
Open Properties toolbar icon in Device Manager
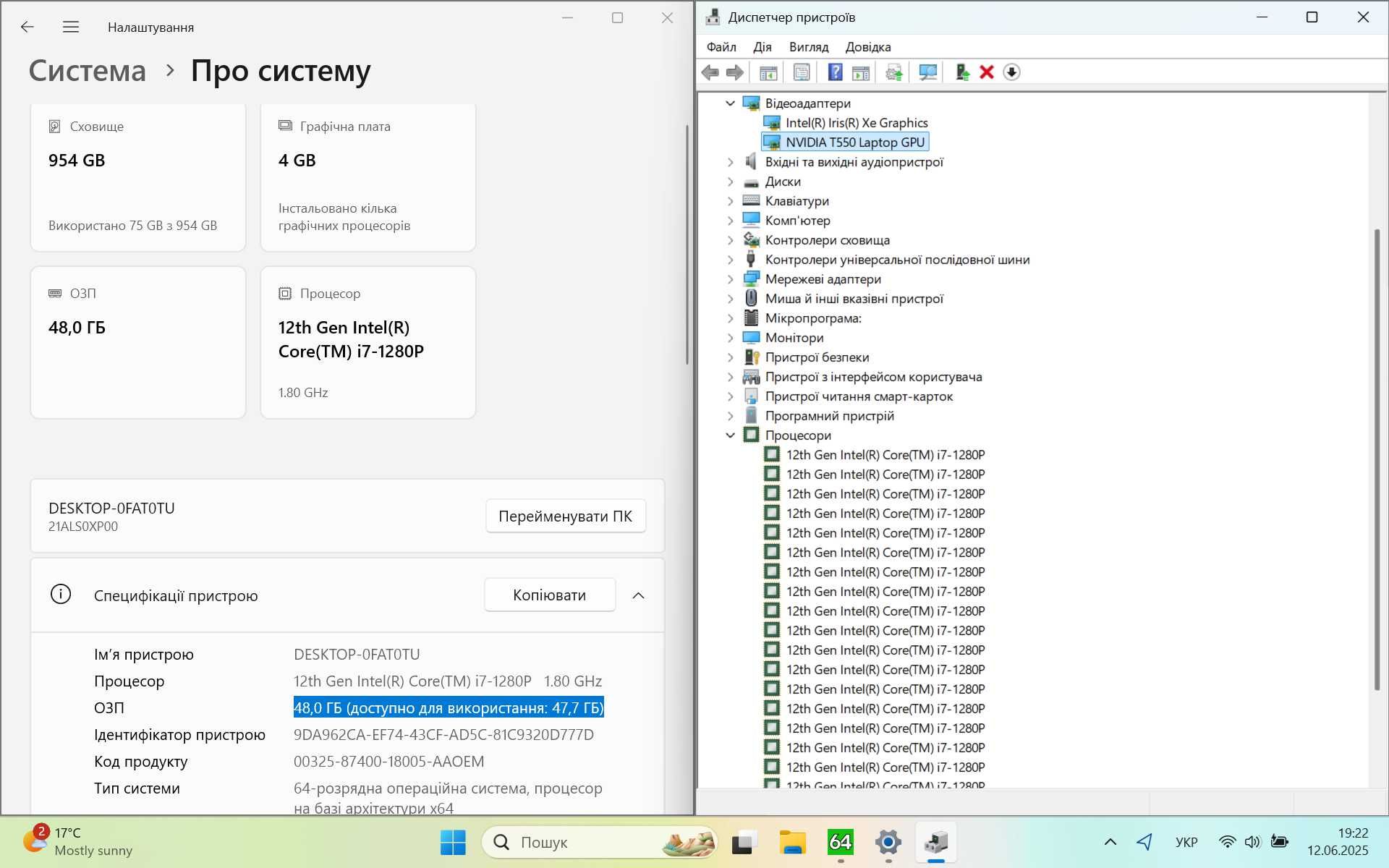pos(802,72)
